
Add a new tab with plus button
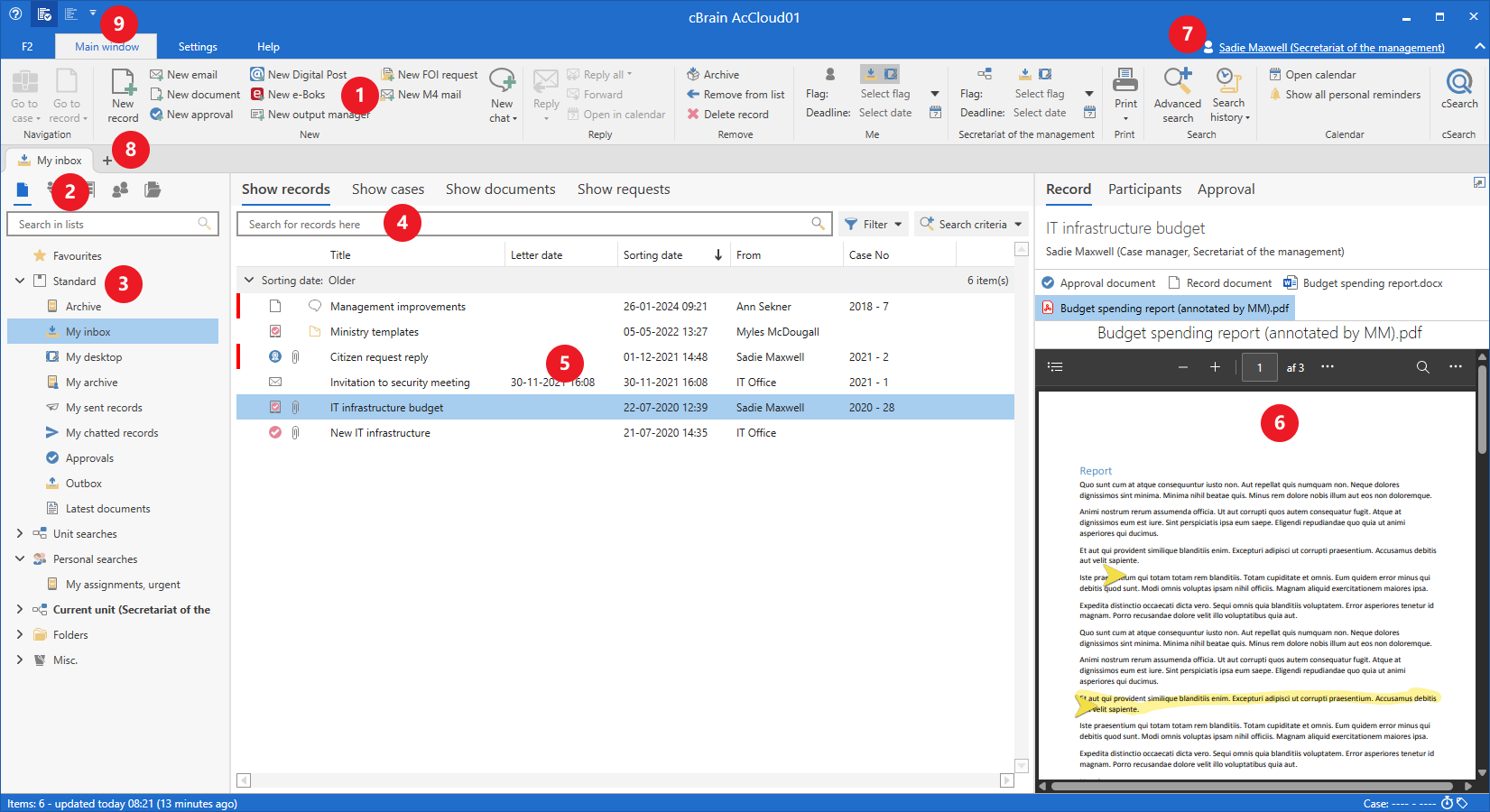tap(107, 161)
